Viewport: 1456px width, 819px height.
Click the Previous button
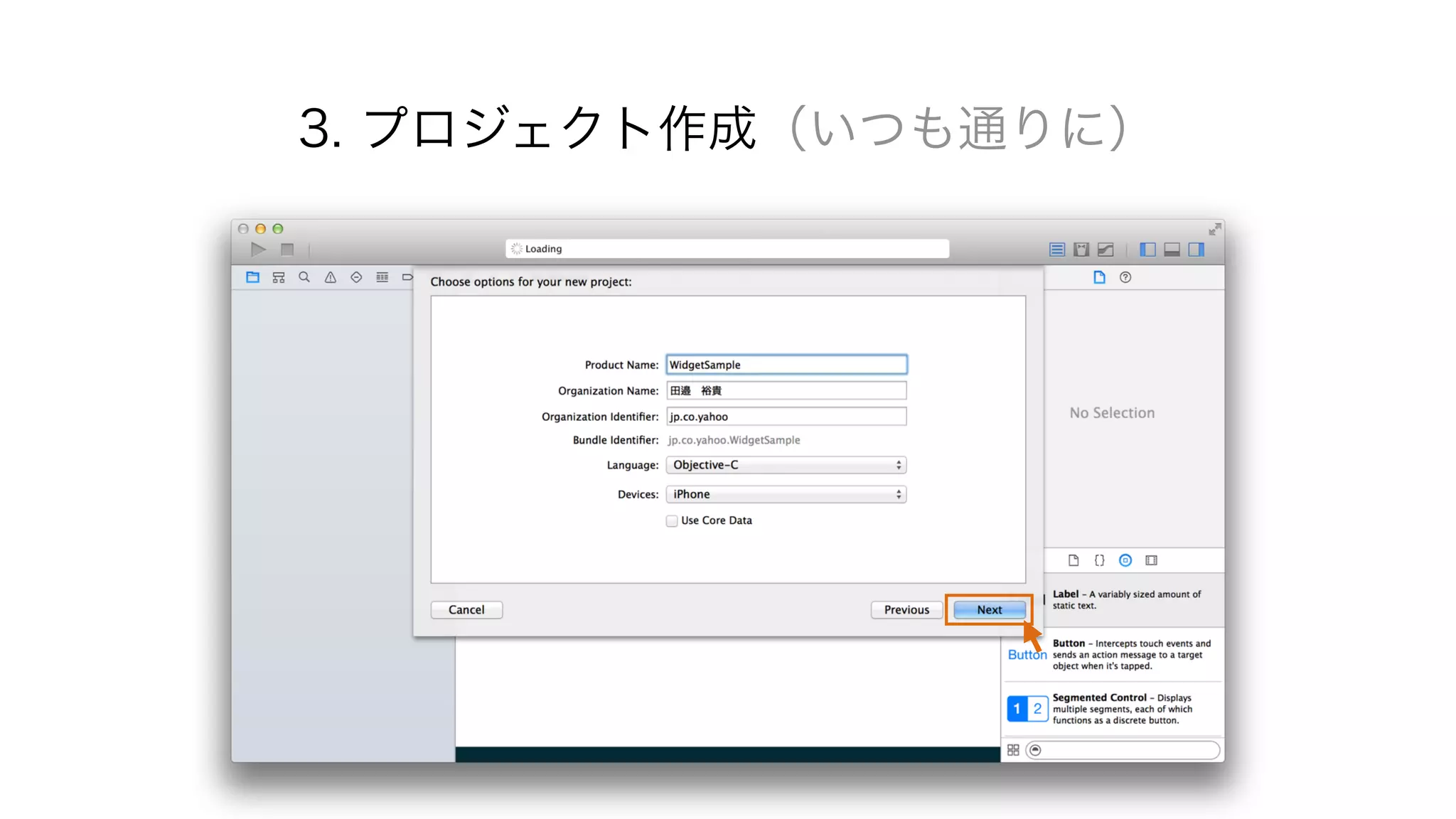906,610
